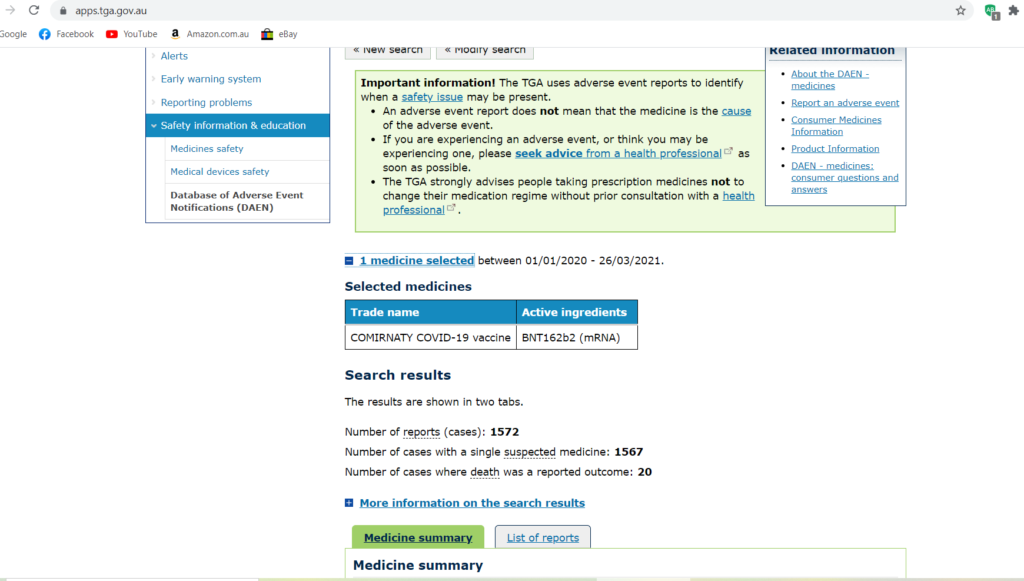The image size is (1024, 581).
Task: Click the 'COMIRNATY COVID-19 vaccine' cell
Action: coord(430,338)
